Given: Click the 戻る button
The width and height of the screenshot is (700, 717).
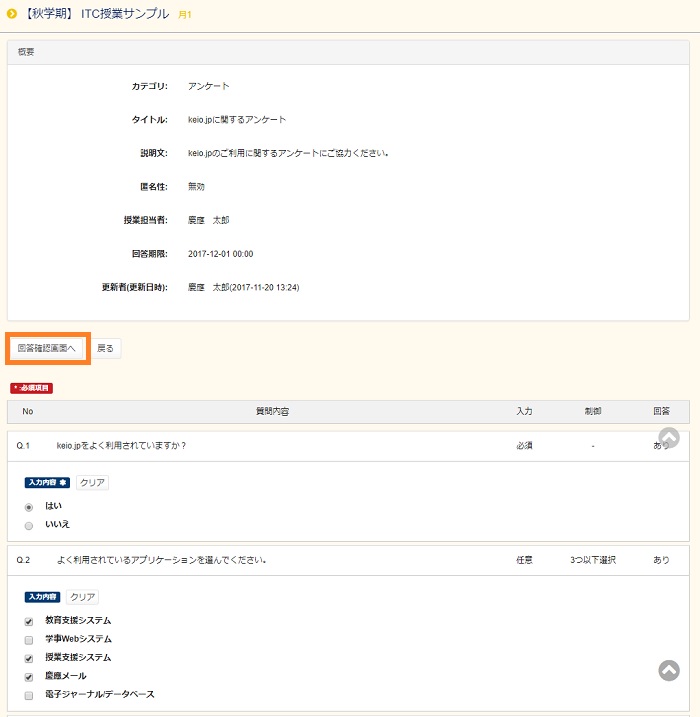Looking at the screenshot, I should coord(105,348).
